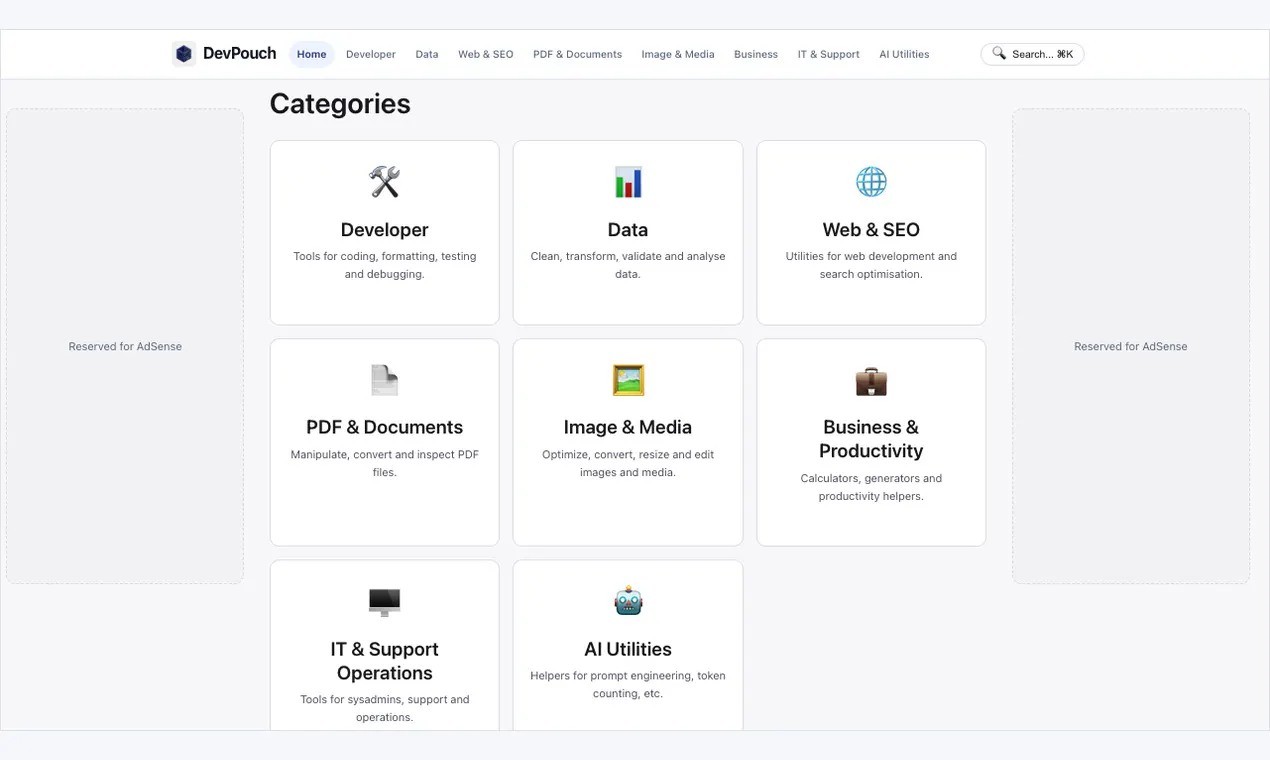The height and width of the screenshot is (760, 1270).
Task: Click the bar chart Data icon
Action: pos(628,182)
